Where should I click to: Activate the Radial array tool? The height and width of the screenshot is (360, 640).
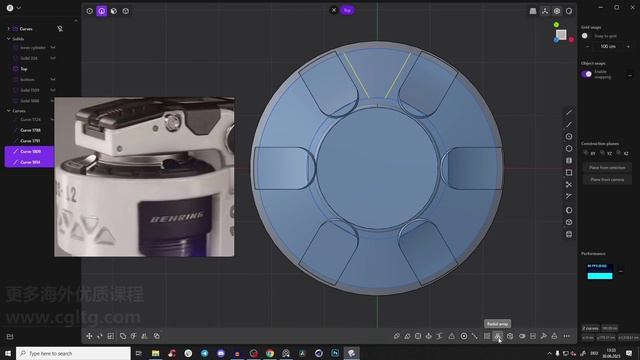pos(498,336)
